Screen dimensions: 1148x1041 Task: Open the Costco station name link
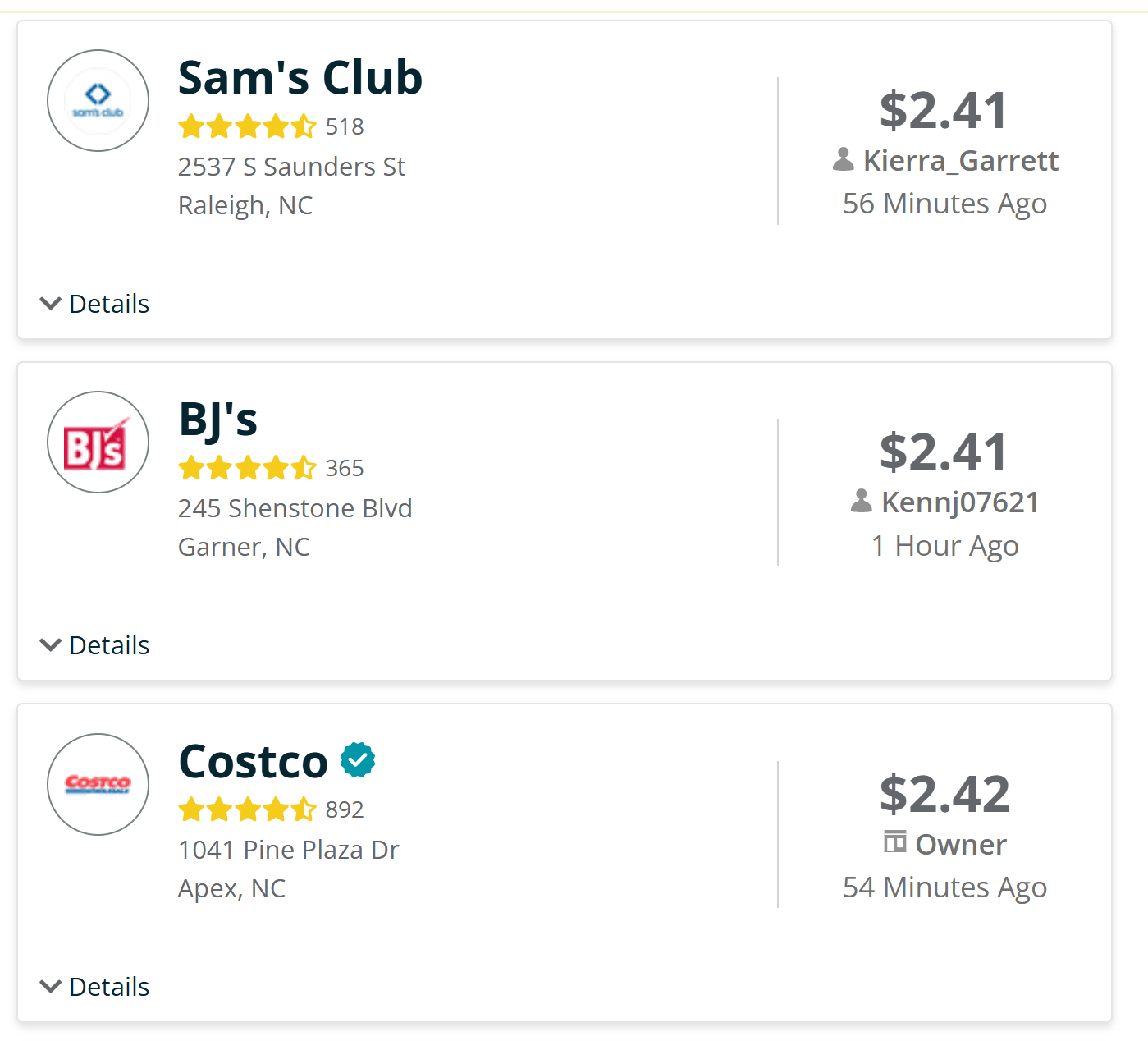[254, 762]
